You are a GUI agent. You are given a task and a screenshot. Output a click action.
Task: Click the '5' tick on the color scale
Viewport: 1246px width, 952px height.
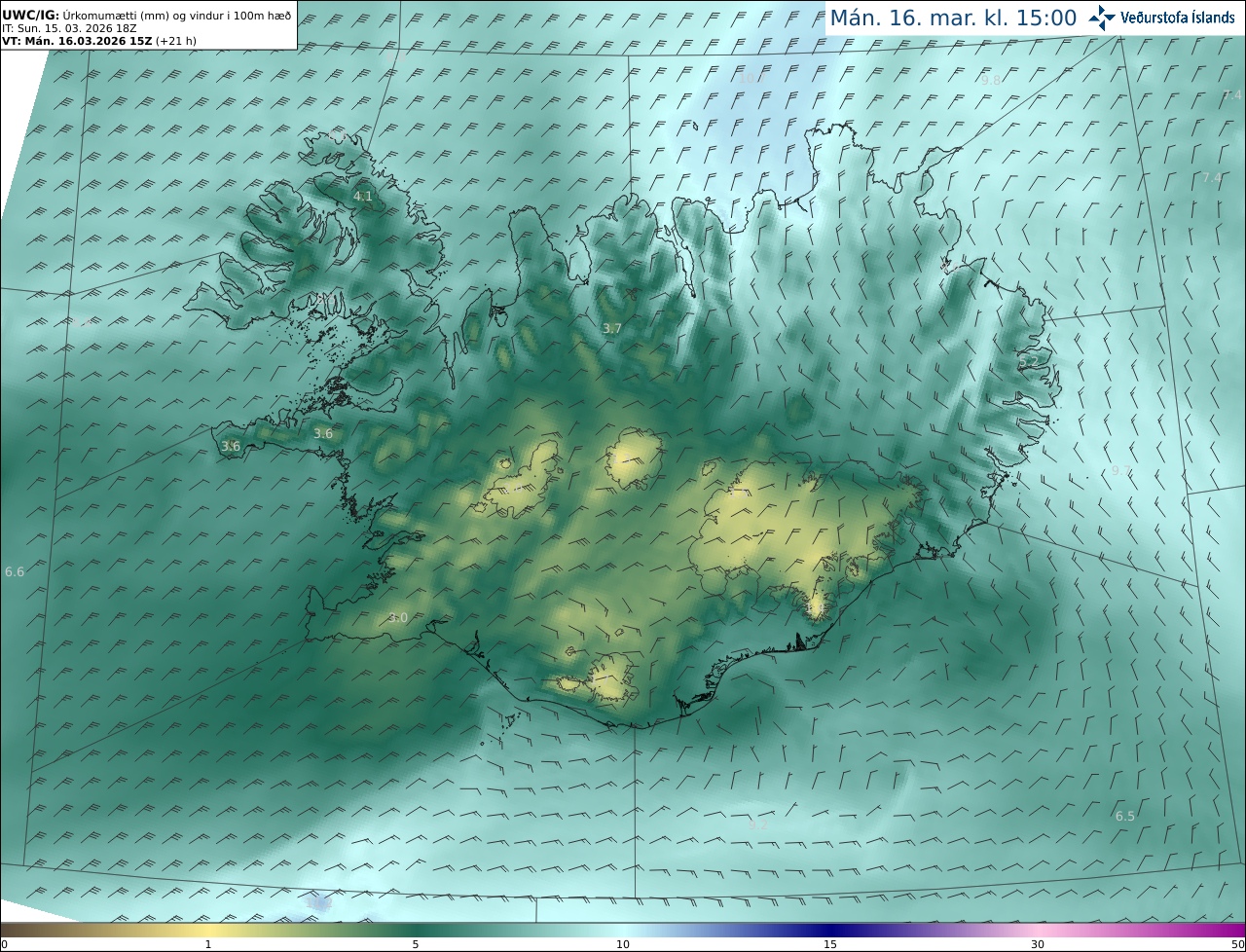click(416, 944)
